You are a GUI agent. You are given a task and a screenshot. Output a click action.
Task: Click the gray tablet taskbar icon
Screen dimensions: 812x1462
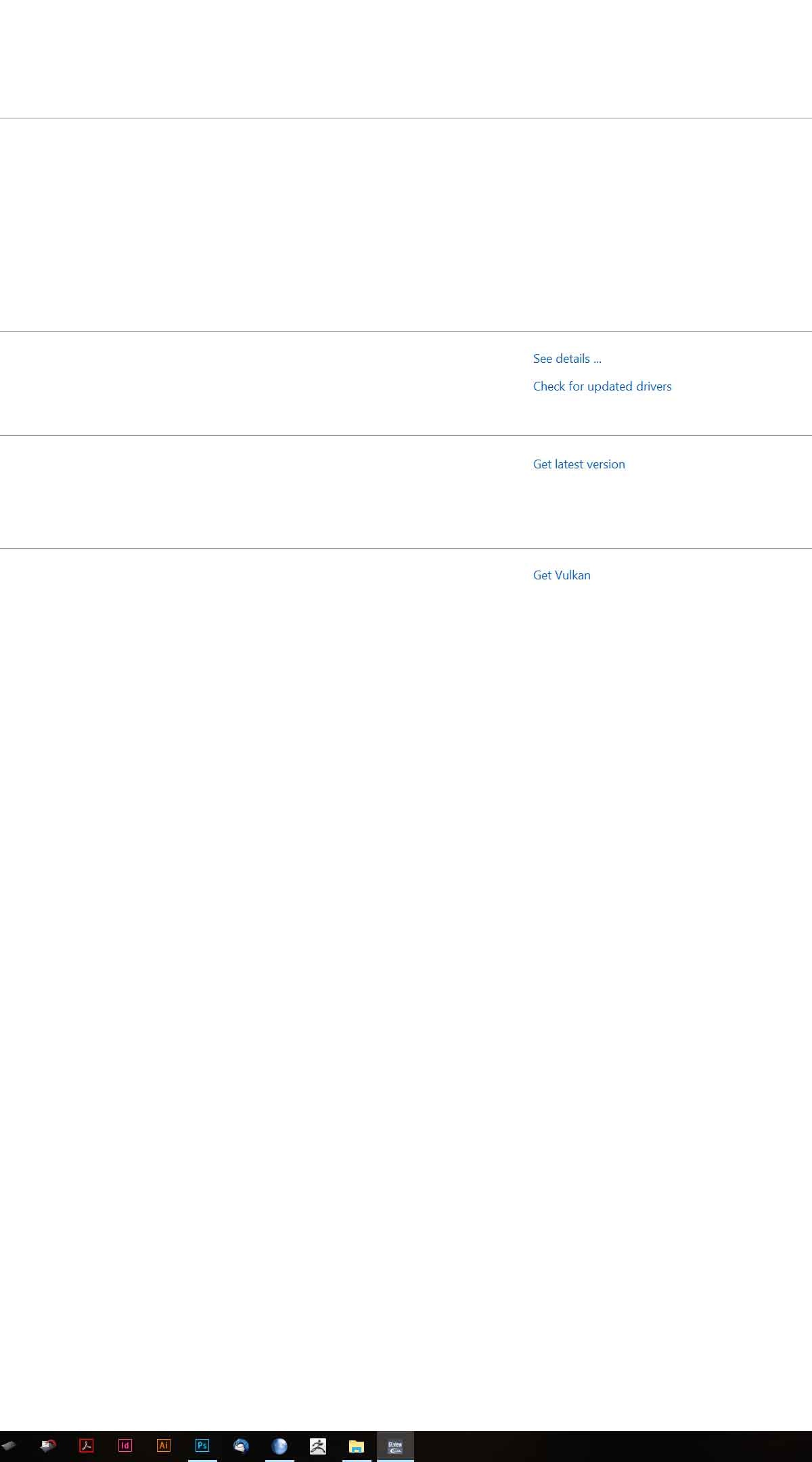pyautogui.click(x=9, y=1446)
